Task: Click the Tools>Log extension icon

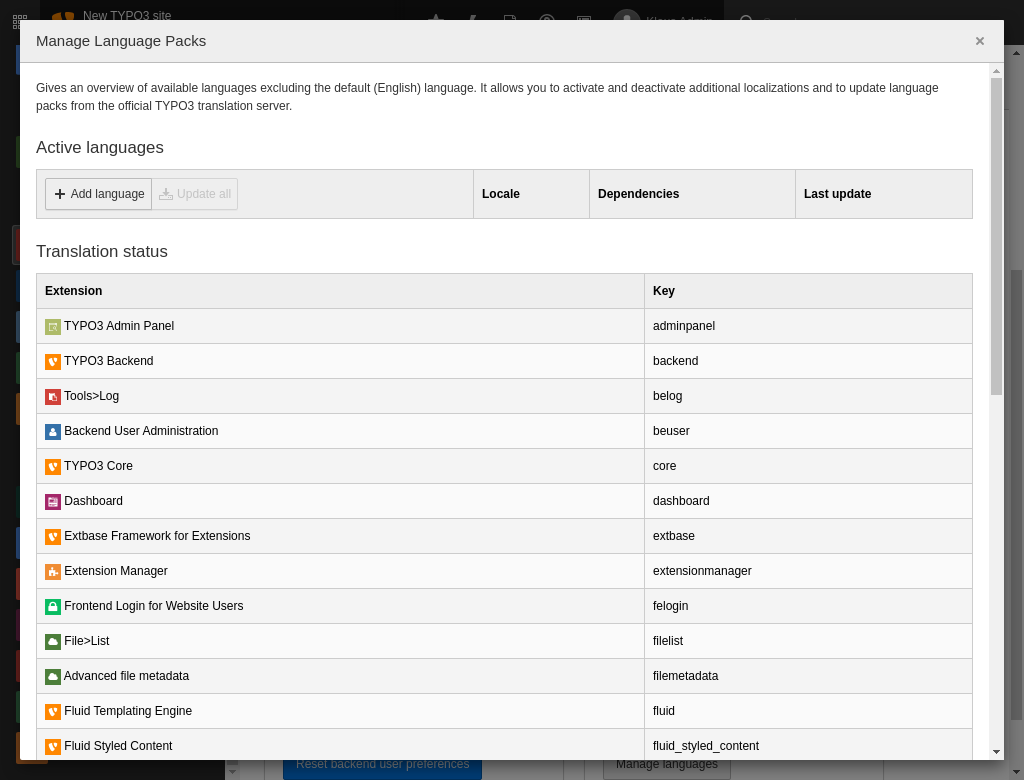Action: tap(53, 397)
